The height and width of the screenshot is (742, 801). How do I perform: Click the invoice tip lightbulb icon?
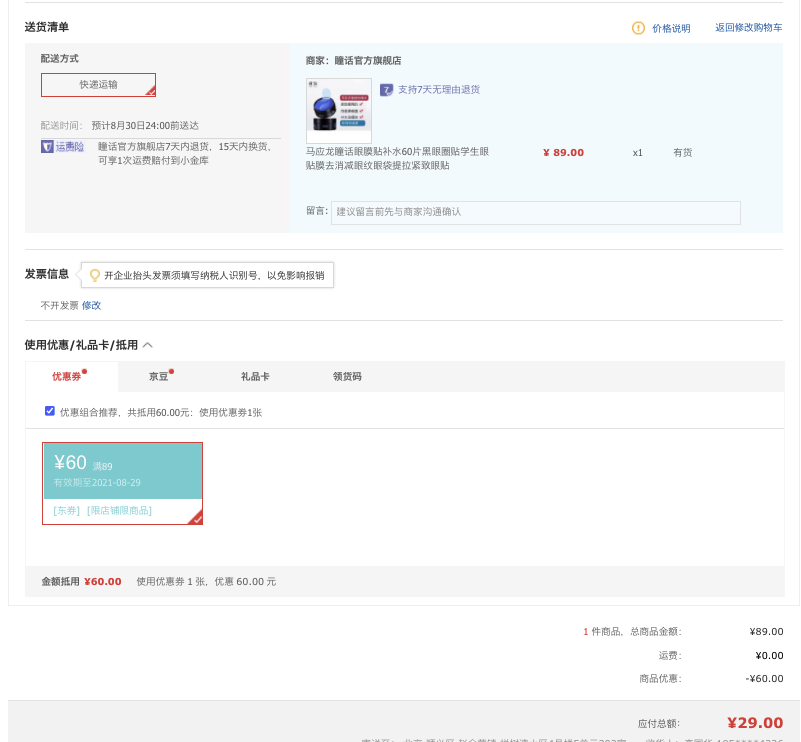[95, 276]
